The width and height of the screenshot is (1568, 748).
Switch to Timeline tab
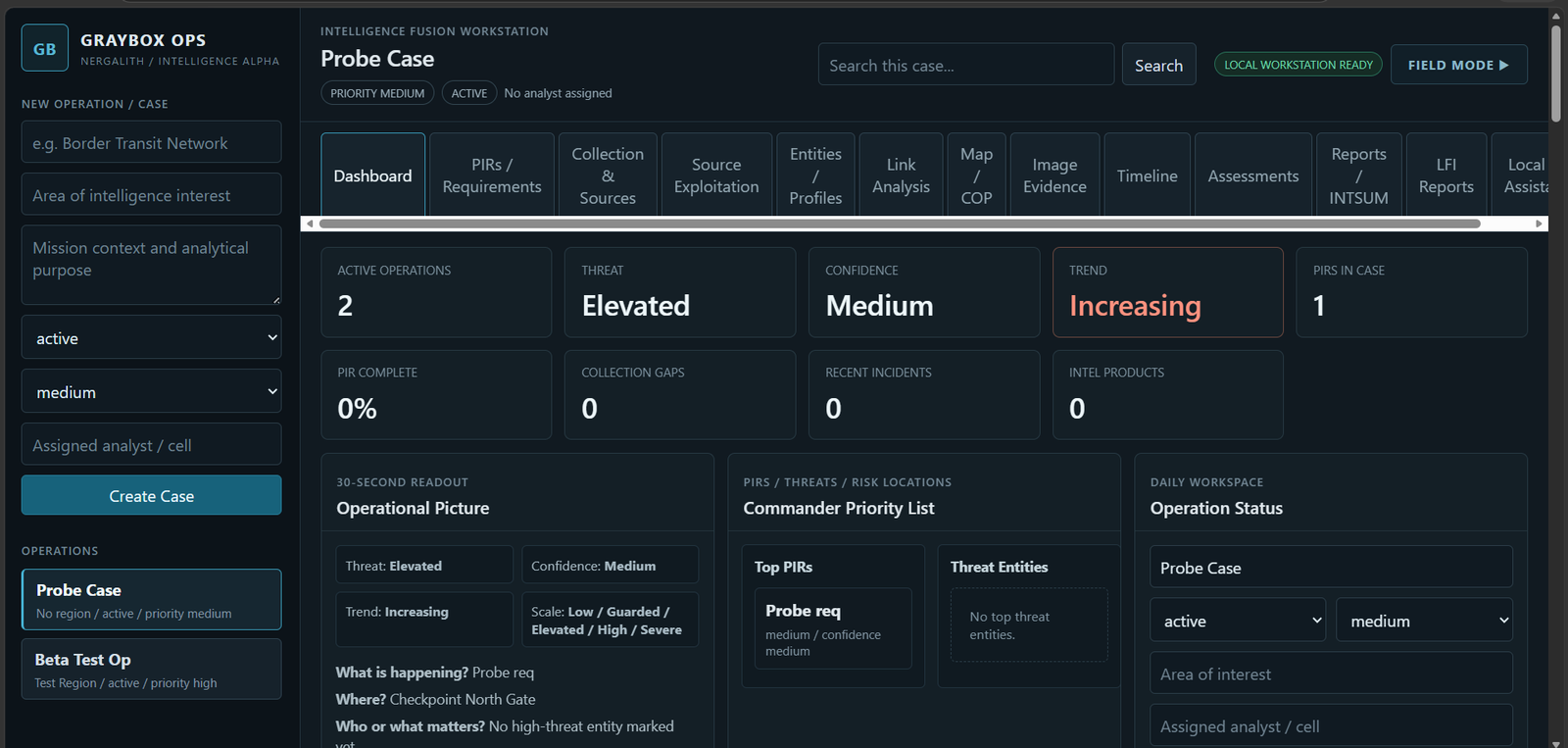[x=1147, y=175]
